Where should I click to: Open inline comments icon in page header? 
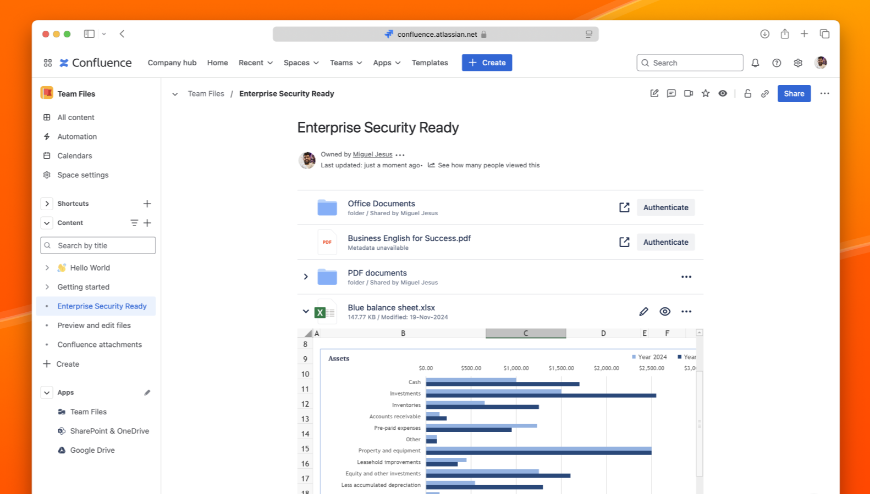point(671,93)
